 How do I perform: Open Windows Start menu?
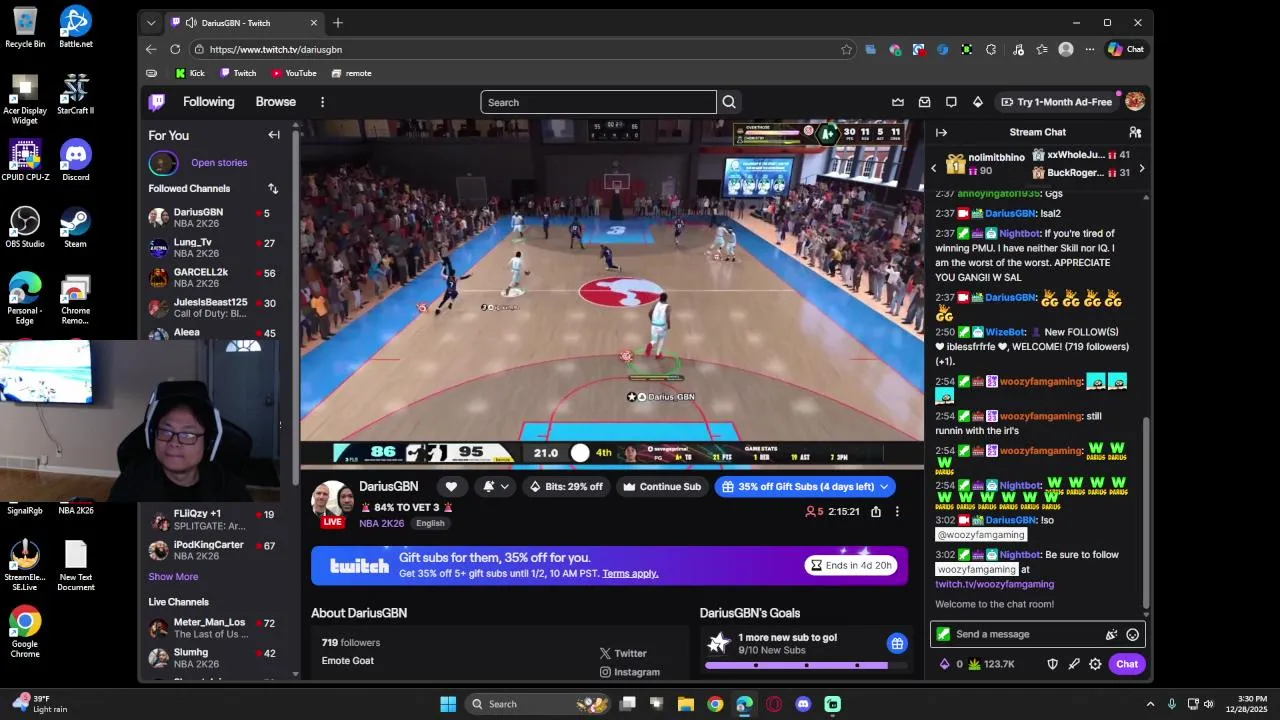tap(448, 704)
